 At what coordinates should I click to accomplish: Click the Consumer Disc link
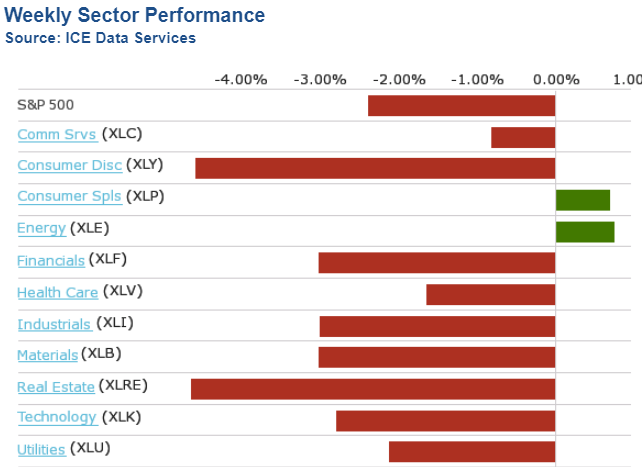(69, 165)
